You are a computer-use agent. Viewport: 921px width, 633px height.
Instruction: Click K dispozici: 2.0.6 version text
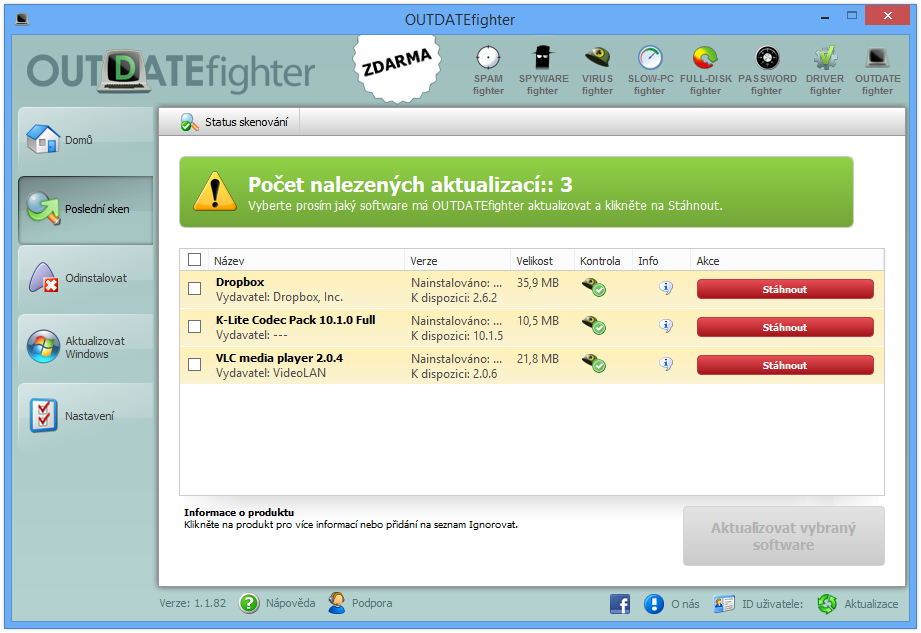(x=454, y=374)
